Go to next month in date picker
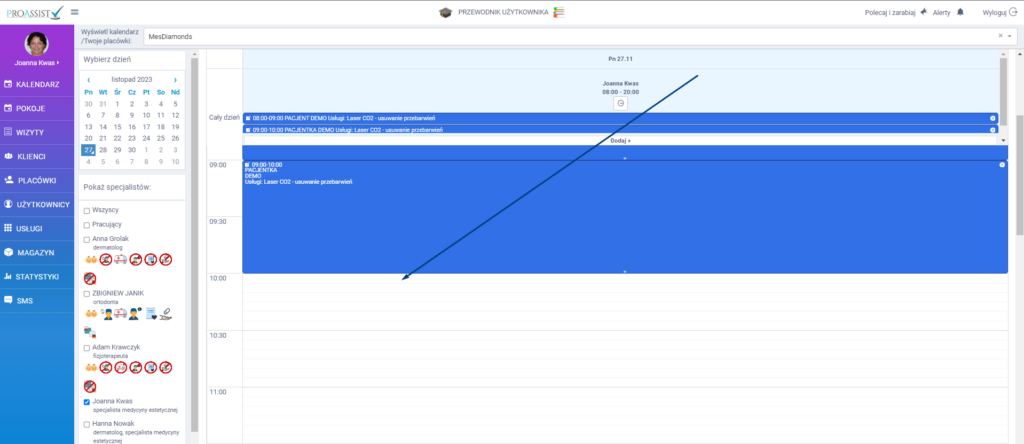1024x444 pixels. (176, 79)
